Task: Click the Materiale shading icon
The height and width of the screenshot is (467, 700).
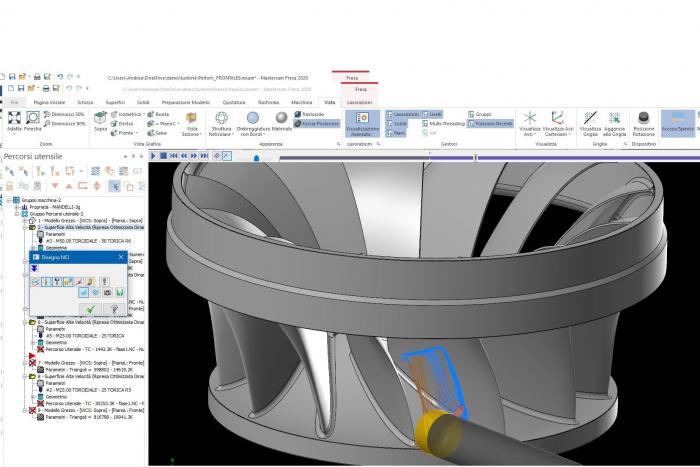Action: 282,120
